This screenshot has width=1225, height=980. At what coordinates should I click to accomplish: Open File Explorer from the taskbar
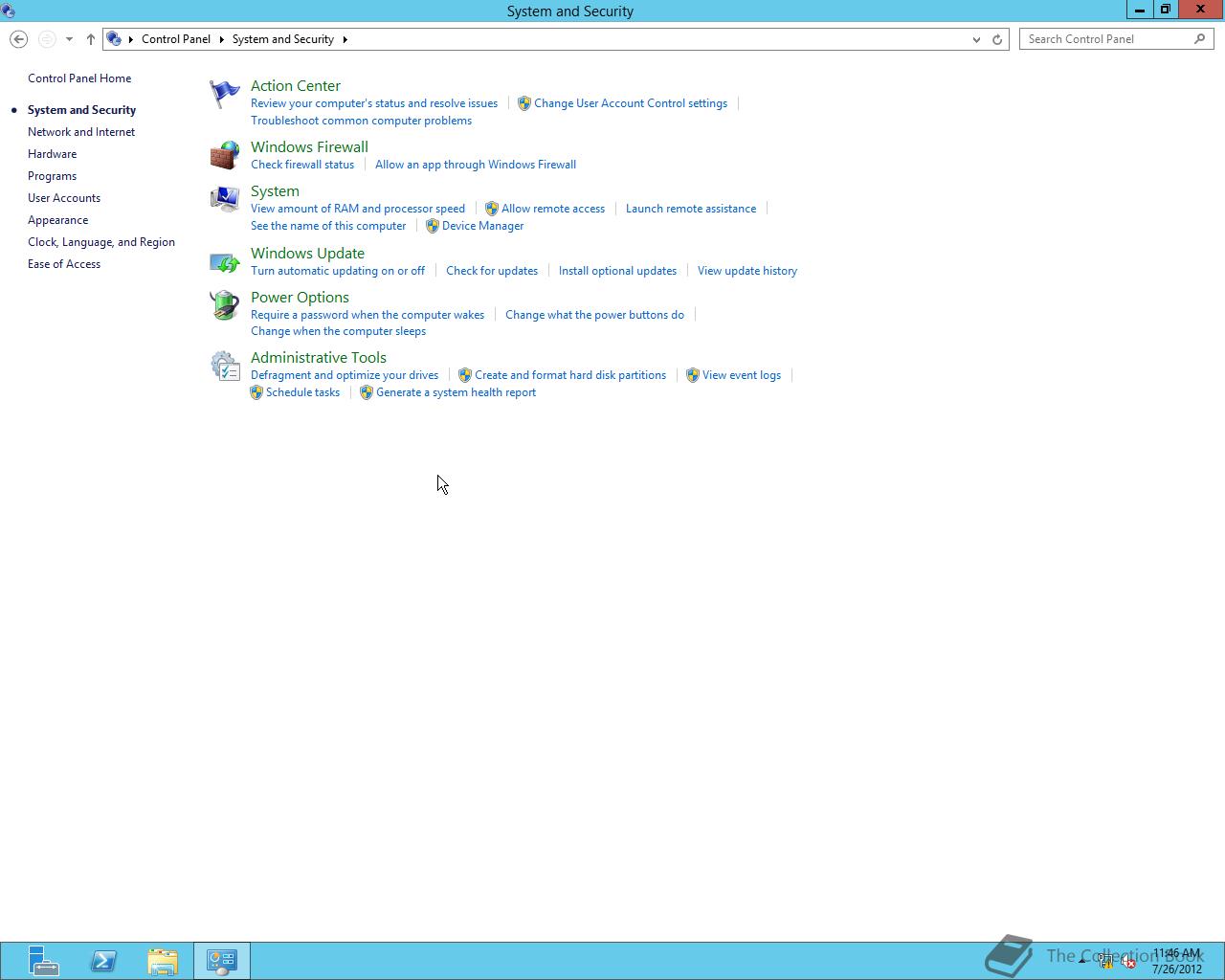(x=163, y=961)
